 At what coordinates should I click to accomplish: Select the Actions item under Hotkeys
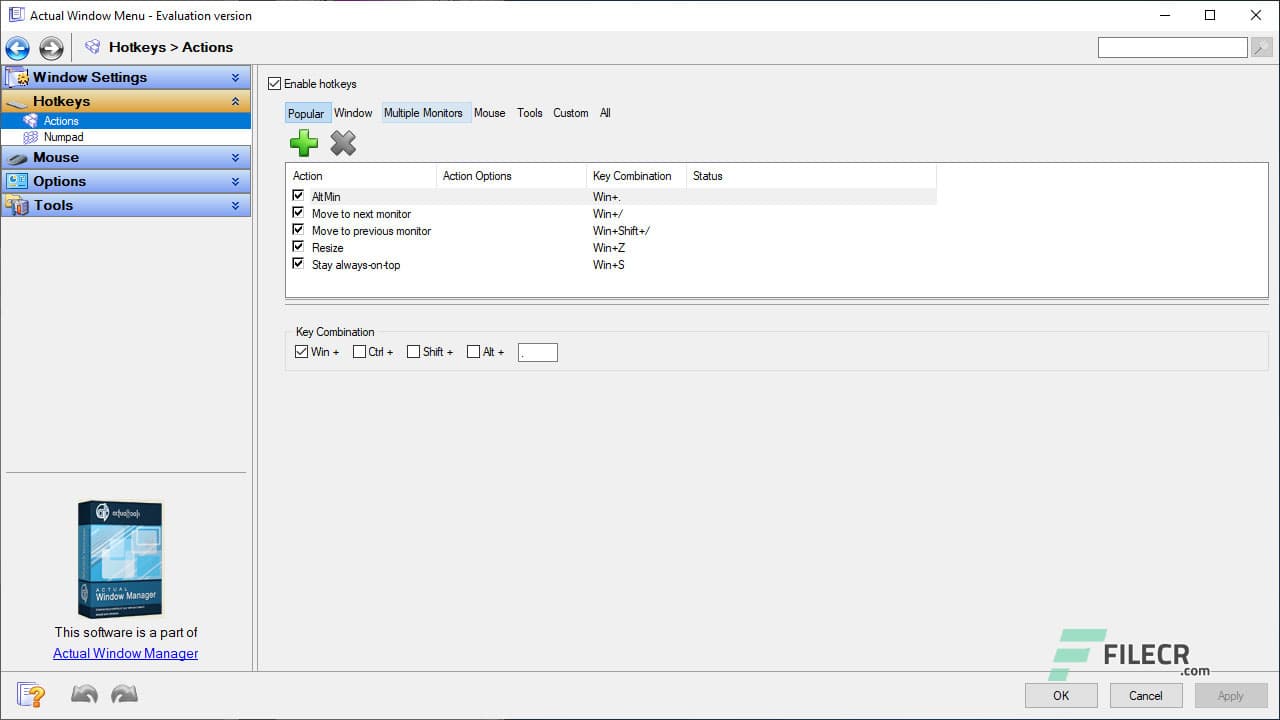click(60, 120)
